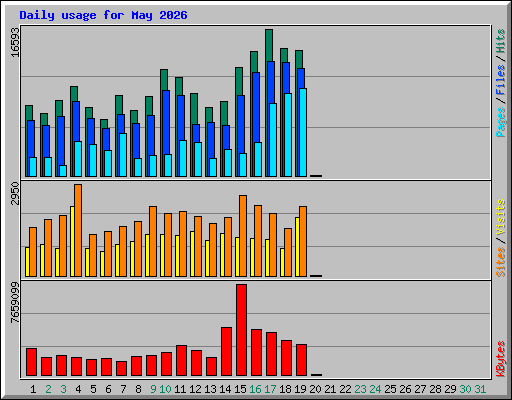Click the blue files bar for day 10
512x400 pixels.
[x=166, y=122]
